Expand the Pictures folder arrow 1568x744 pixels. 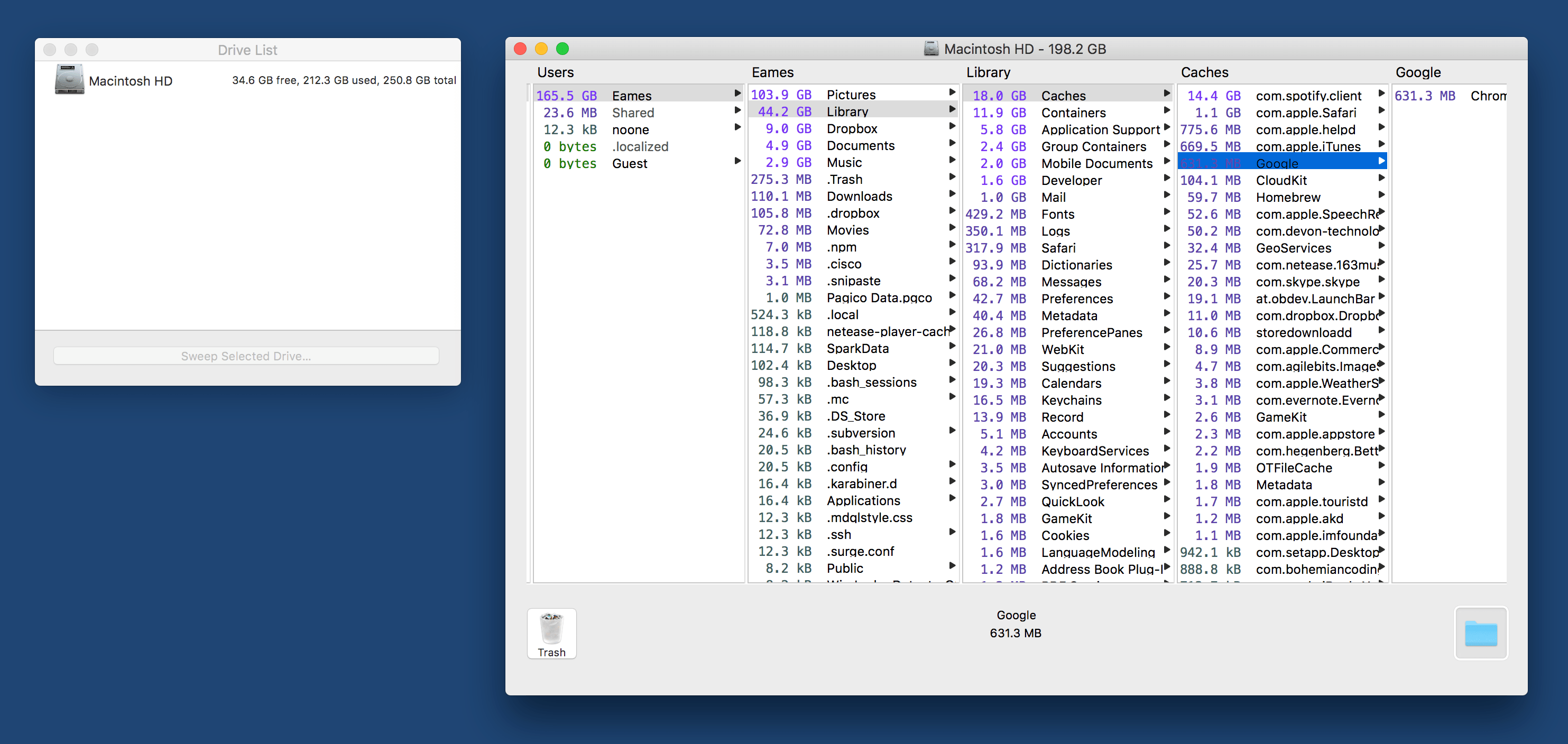(952, 93)
